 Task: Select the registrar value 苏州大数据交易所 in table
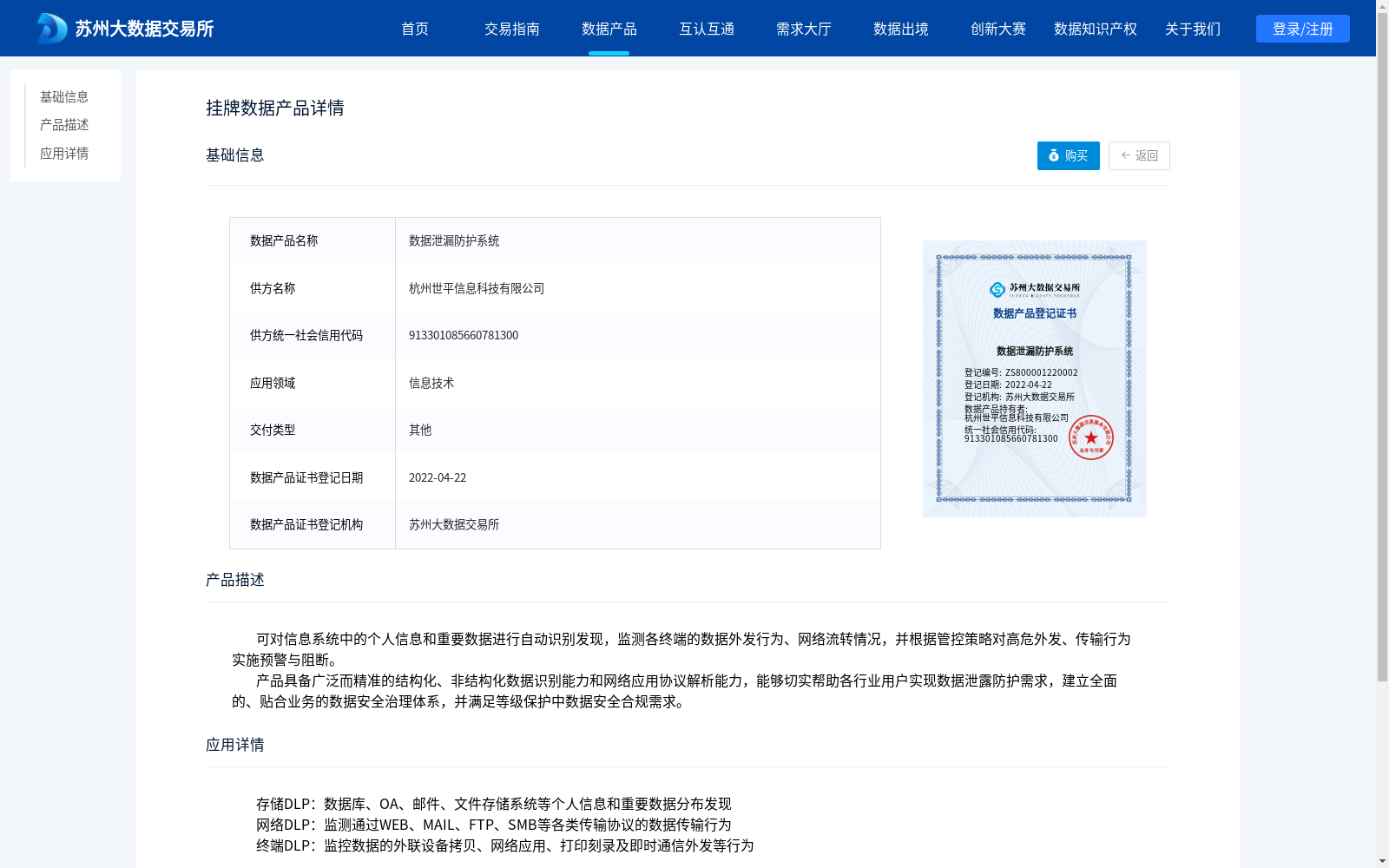[x=454, y=524]
